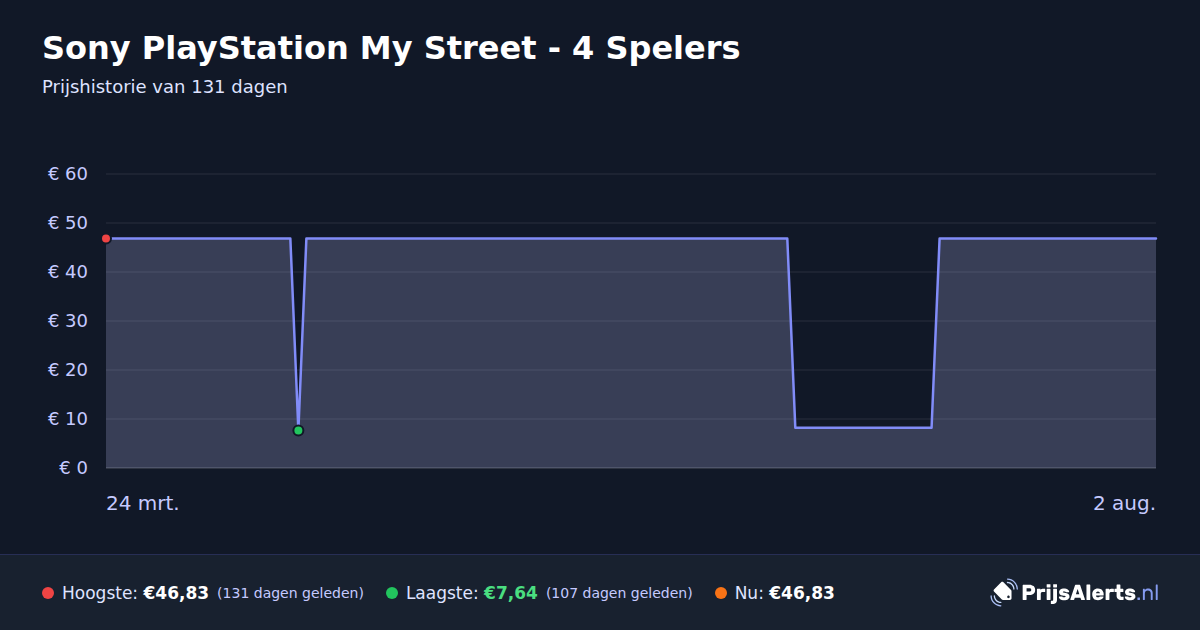Select the red highest-price marker on chart
1200x630 pixels.
pos(106,239)
